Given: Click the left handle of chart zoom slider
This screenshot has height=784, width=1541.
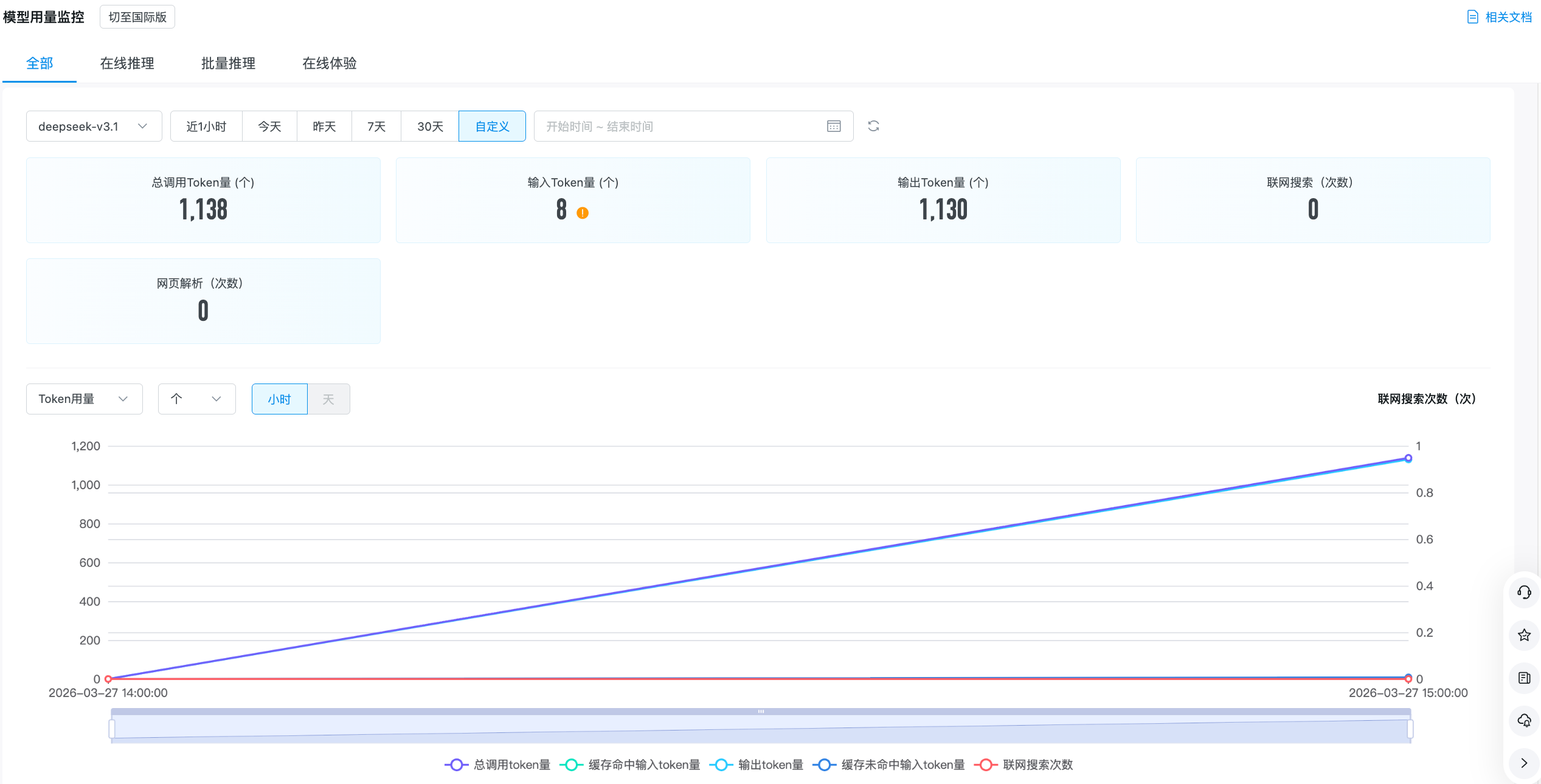Looking at the screenshot, I should [112, 728].
